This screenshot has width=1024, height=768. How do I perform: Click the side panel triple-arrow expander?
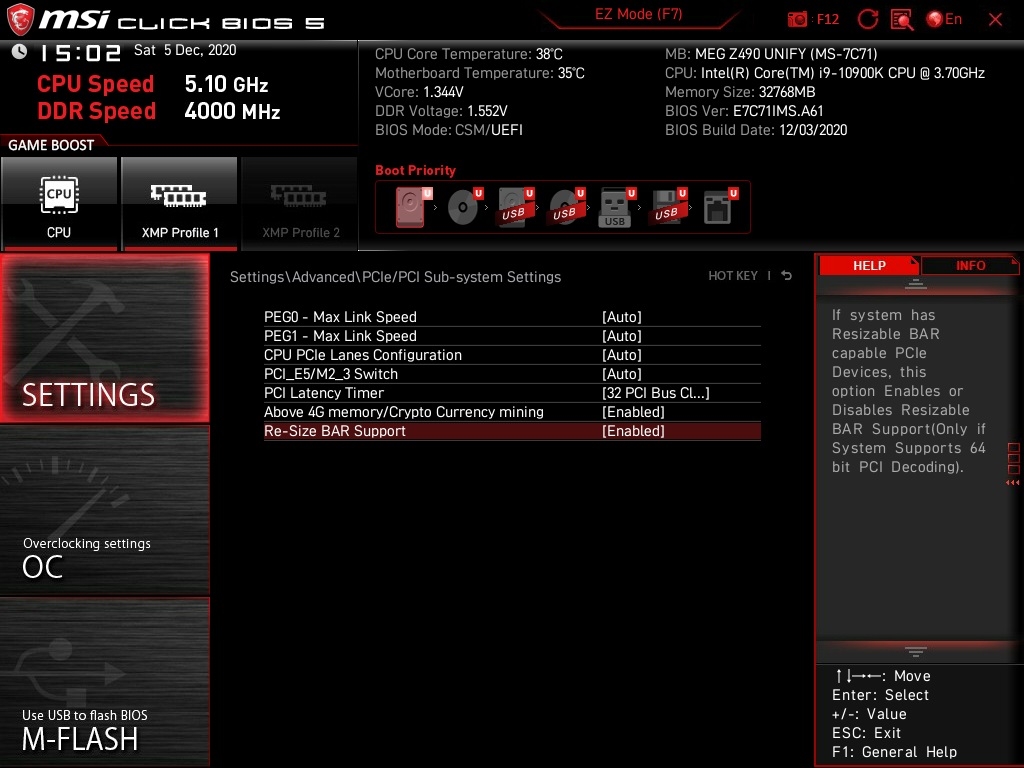pos(1012,483)
